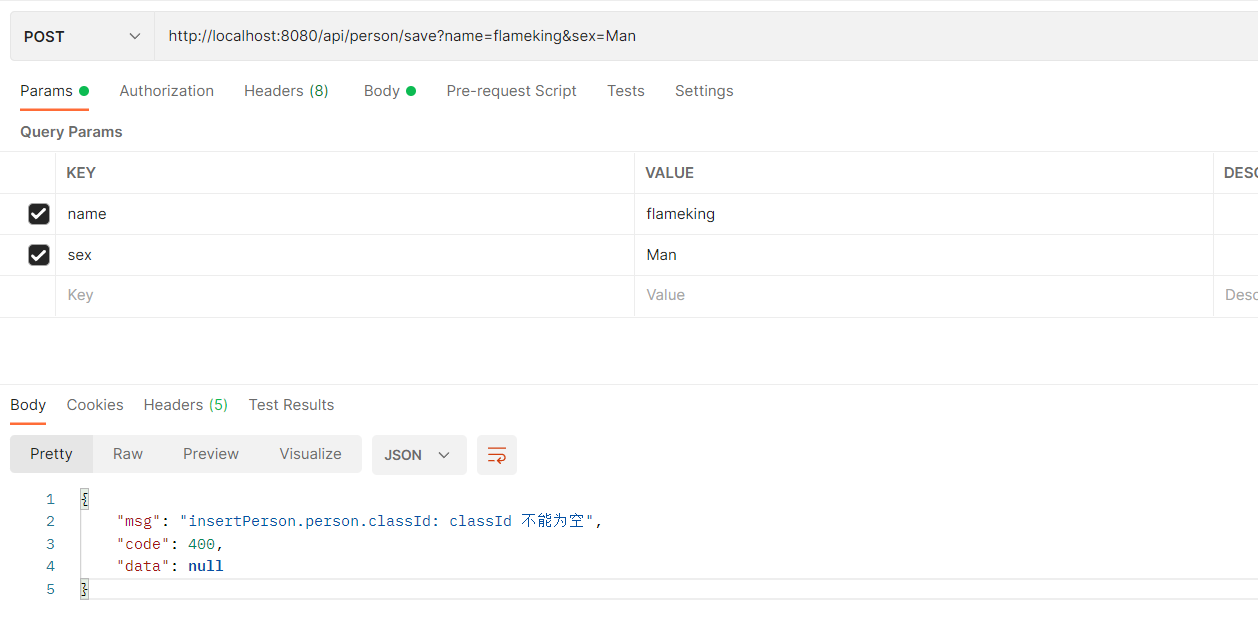Click the "data": null response line

pos(170,566)
